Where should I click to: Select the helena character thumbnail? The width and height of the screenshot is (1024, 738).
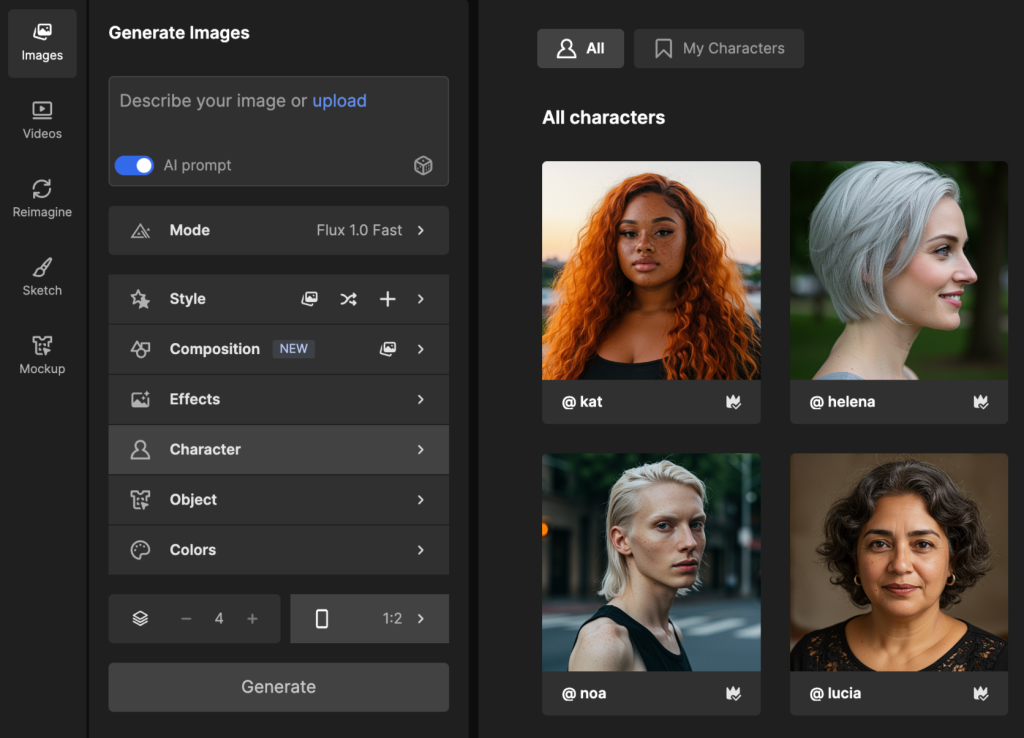click(x=898, y=270)
